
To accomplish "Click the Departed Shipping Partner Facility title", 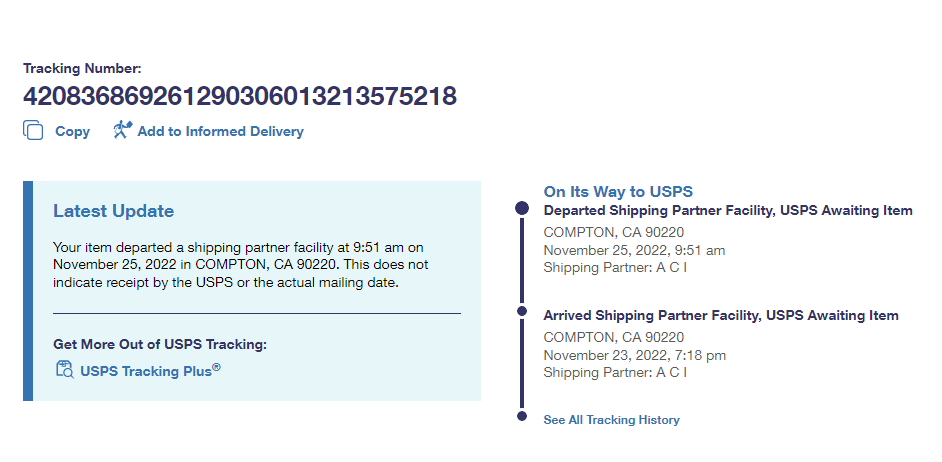I will tap(727, 211).
